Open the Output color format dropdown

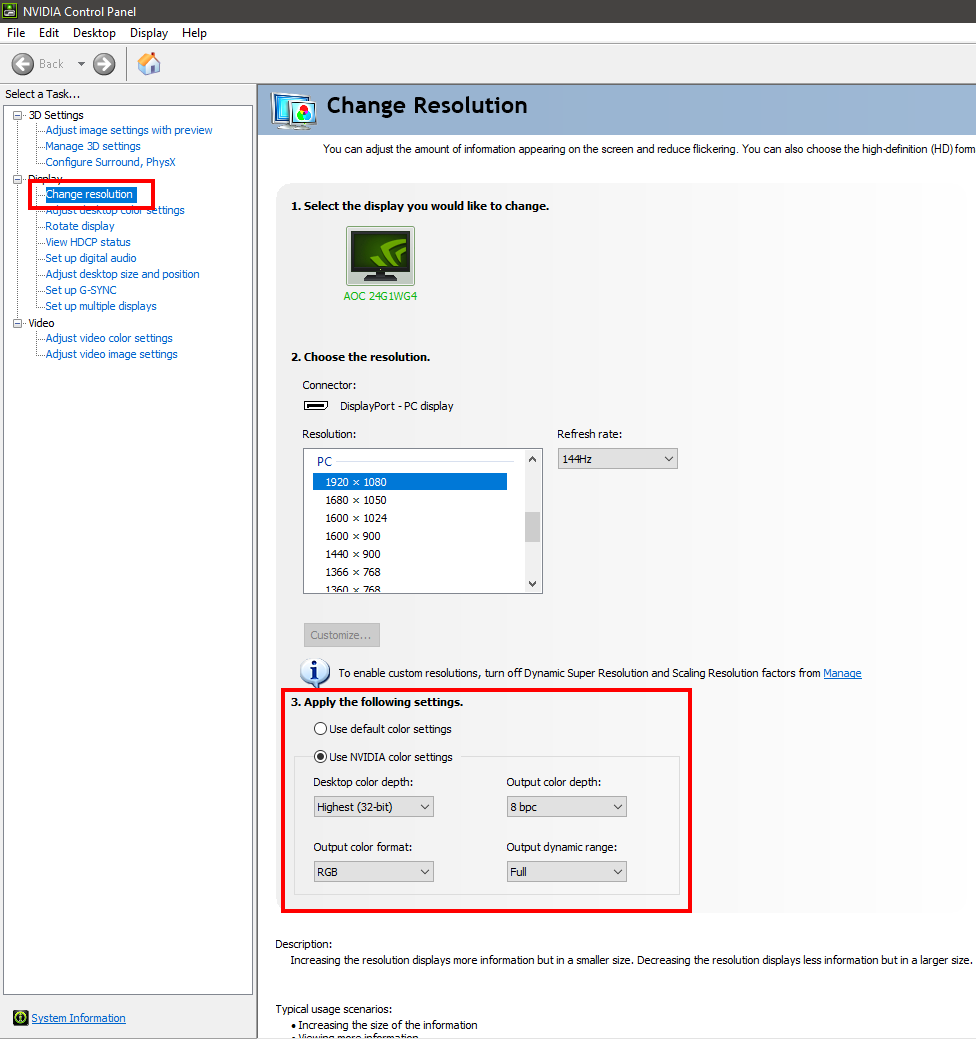(x=374, y=872)
